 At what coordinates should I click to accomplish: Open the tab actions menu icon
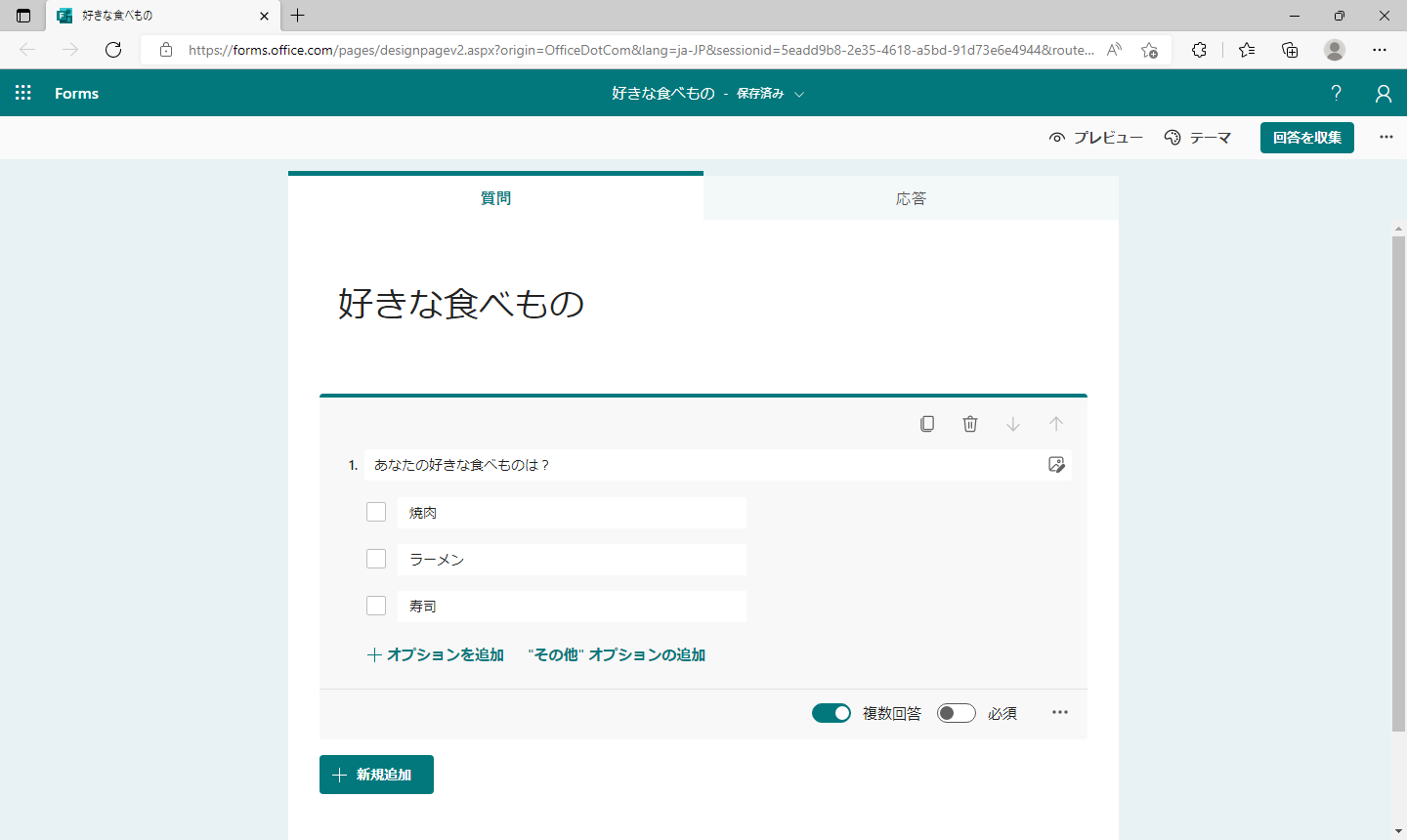point(23,16)
